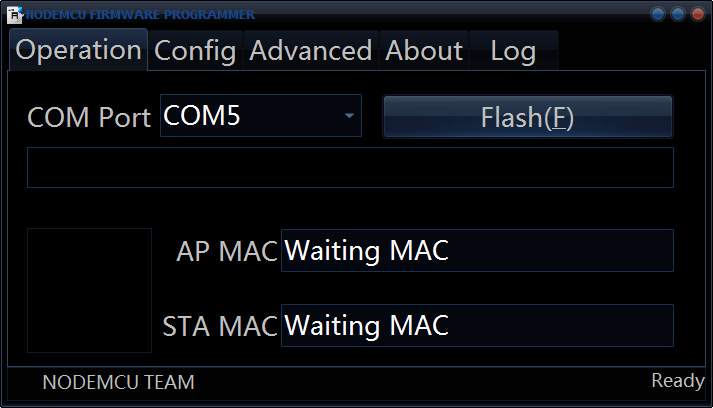Click the COM Port label
The height and width of the screenshot is (408, 713).
click(90, 117)
